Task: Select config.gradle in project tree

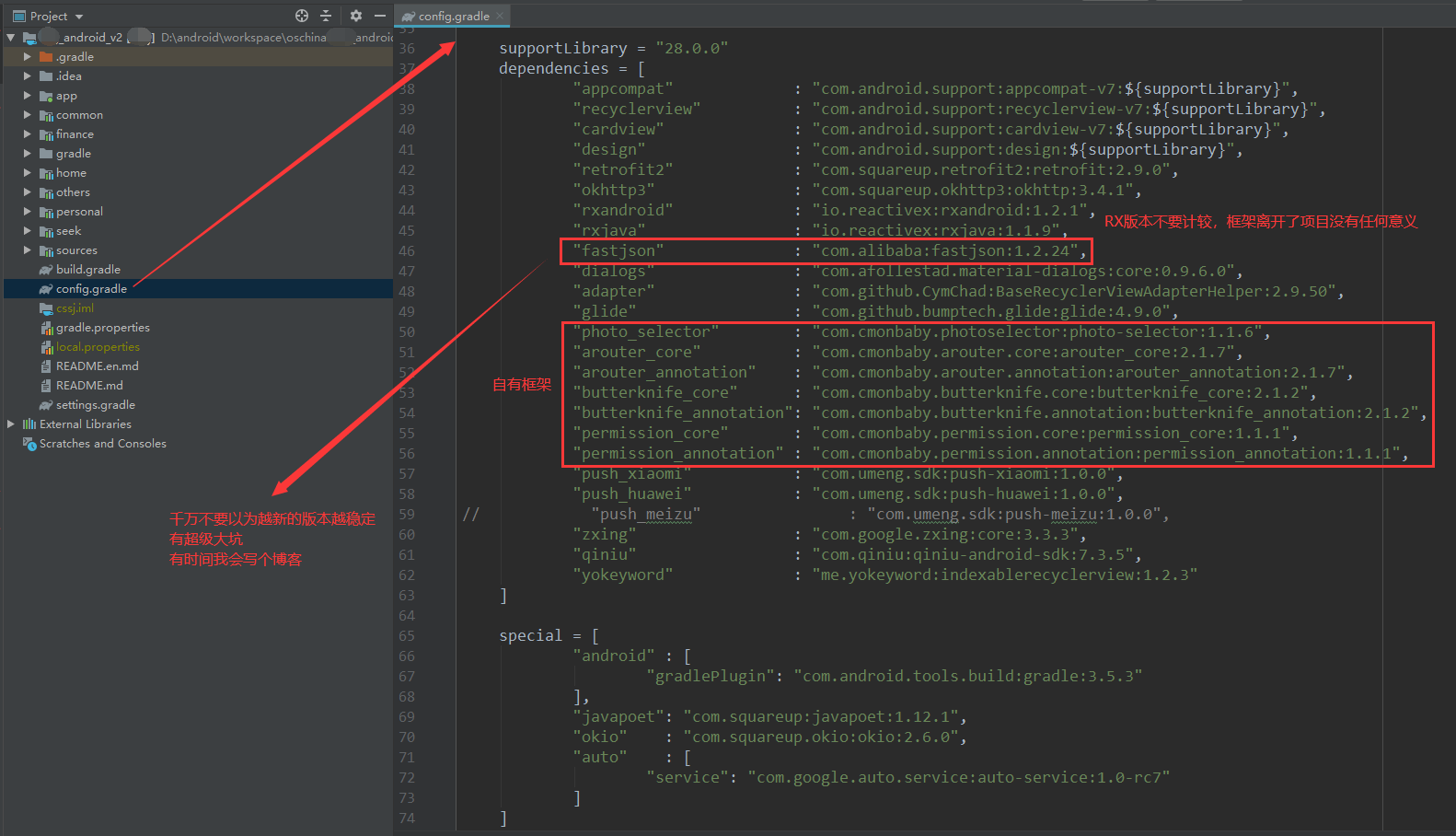Action: point(92,289)
